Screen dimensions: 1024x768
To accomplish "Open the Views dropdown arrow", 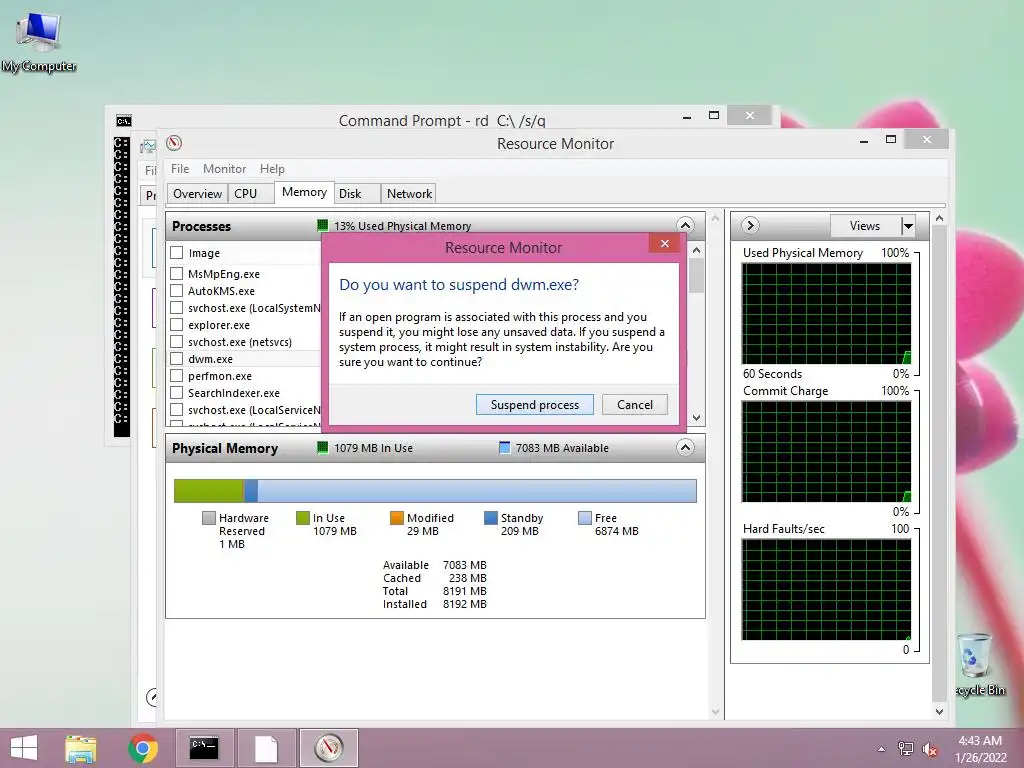I will [x=908, y=225].
